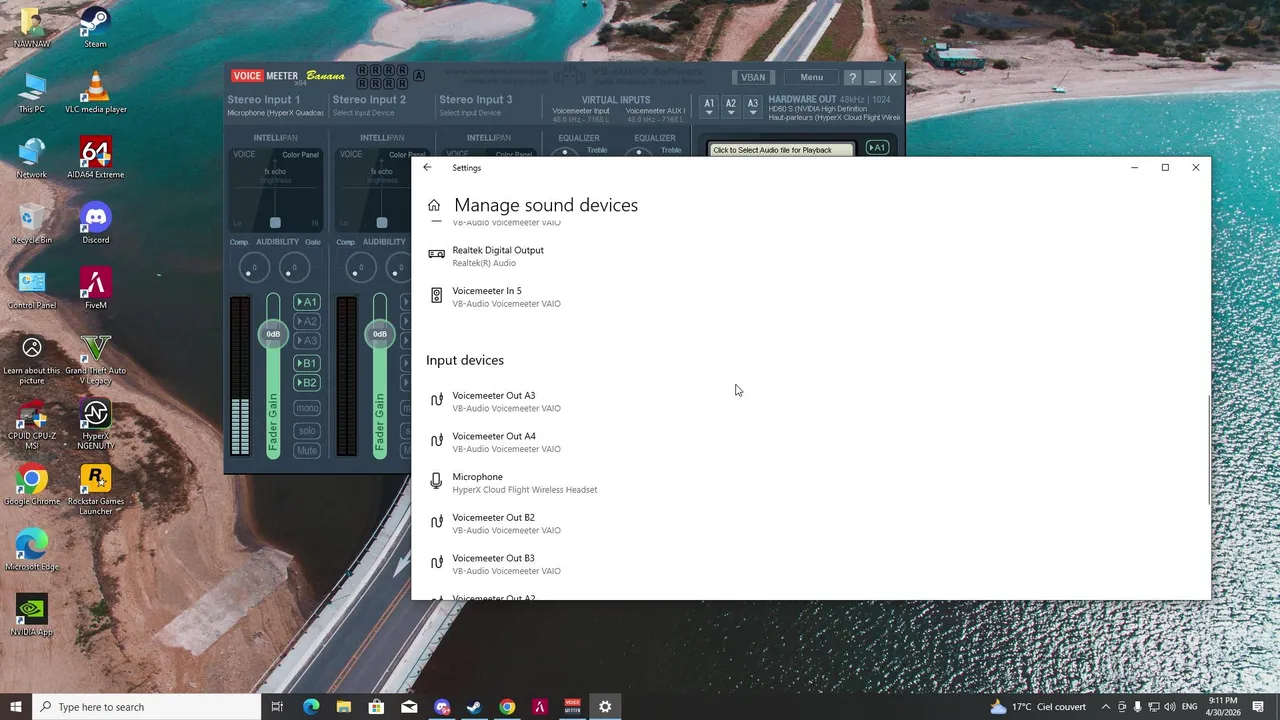This screenshot has height=720, width=1280.
Task: Open the clock showing 9:11 PM
Action: pos(1223,707)
